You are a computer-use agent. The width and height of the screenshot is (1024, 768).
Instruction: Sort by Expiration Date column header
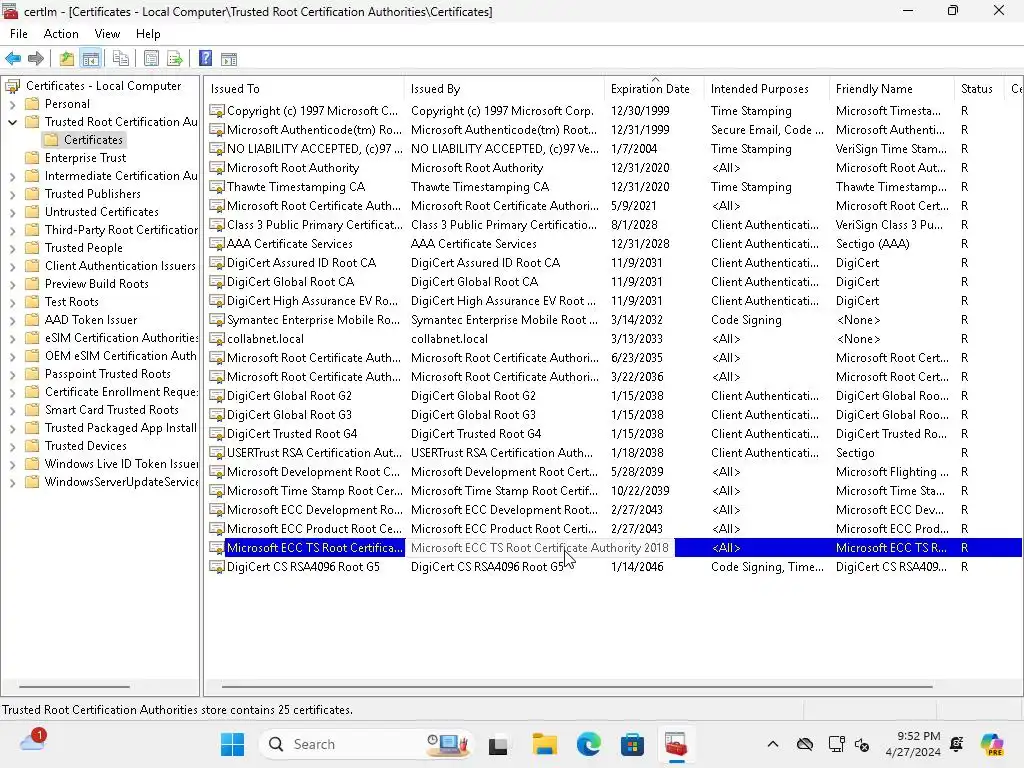pos(654,89)
